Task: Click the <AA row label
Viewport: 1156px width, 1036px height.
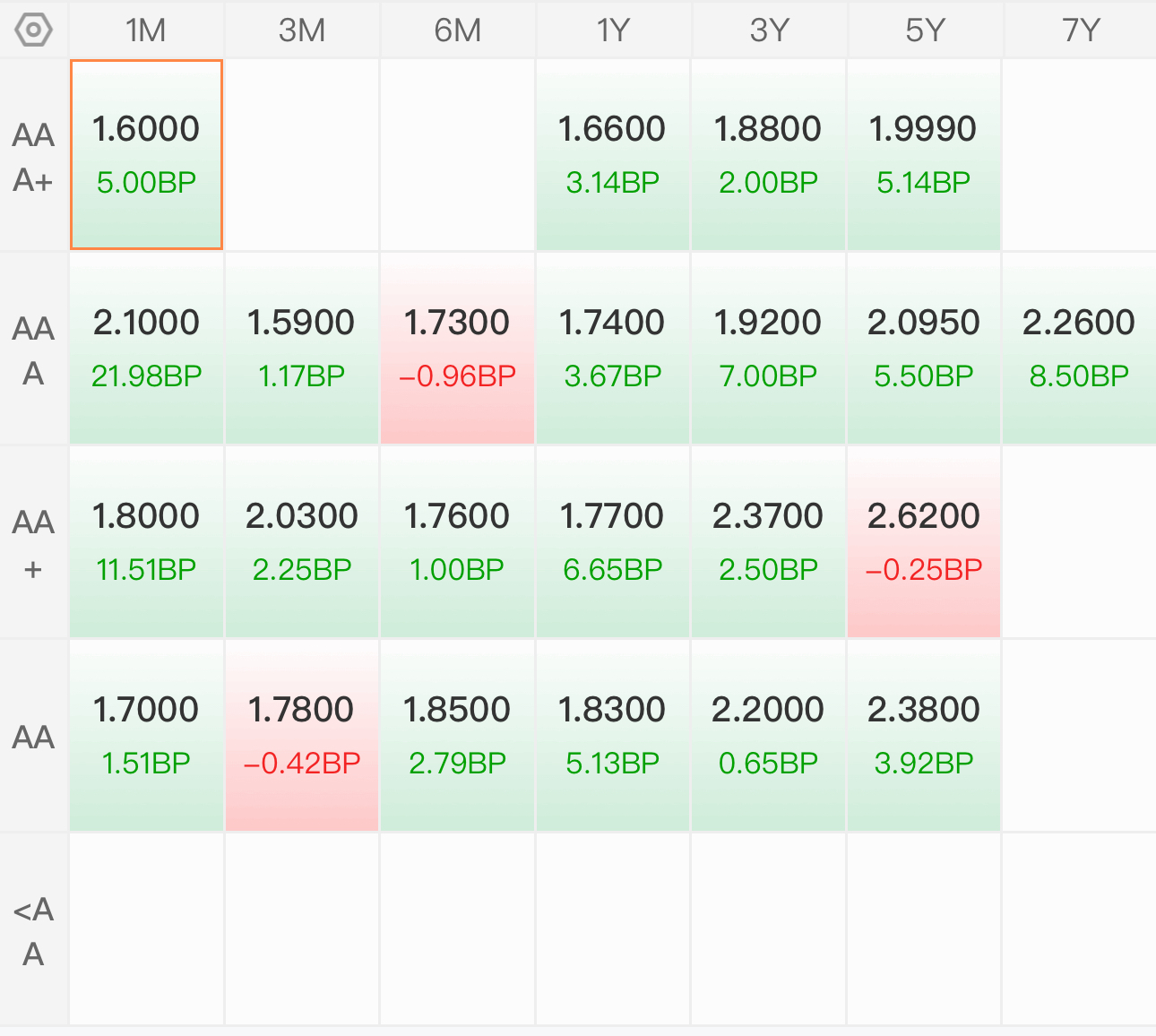Action: (34, 931)
